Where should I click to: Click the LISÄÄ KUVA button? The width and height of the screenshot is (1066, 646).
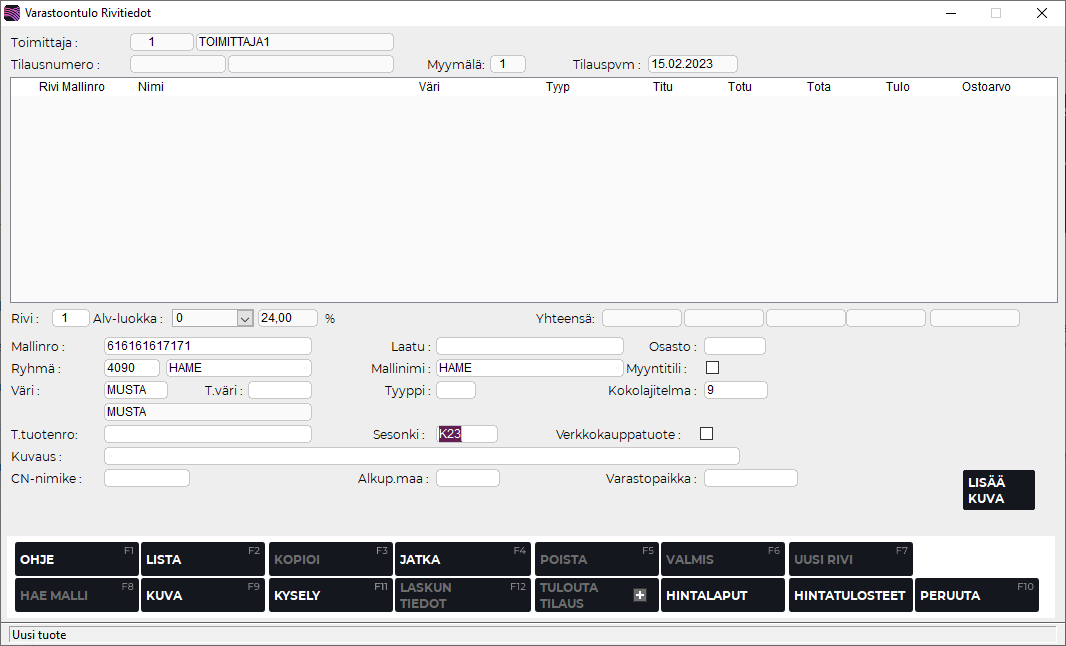(x=998, y=490)
